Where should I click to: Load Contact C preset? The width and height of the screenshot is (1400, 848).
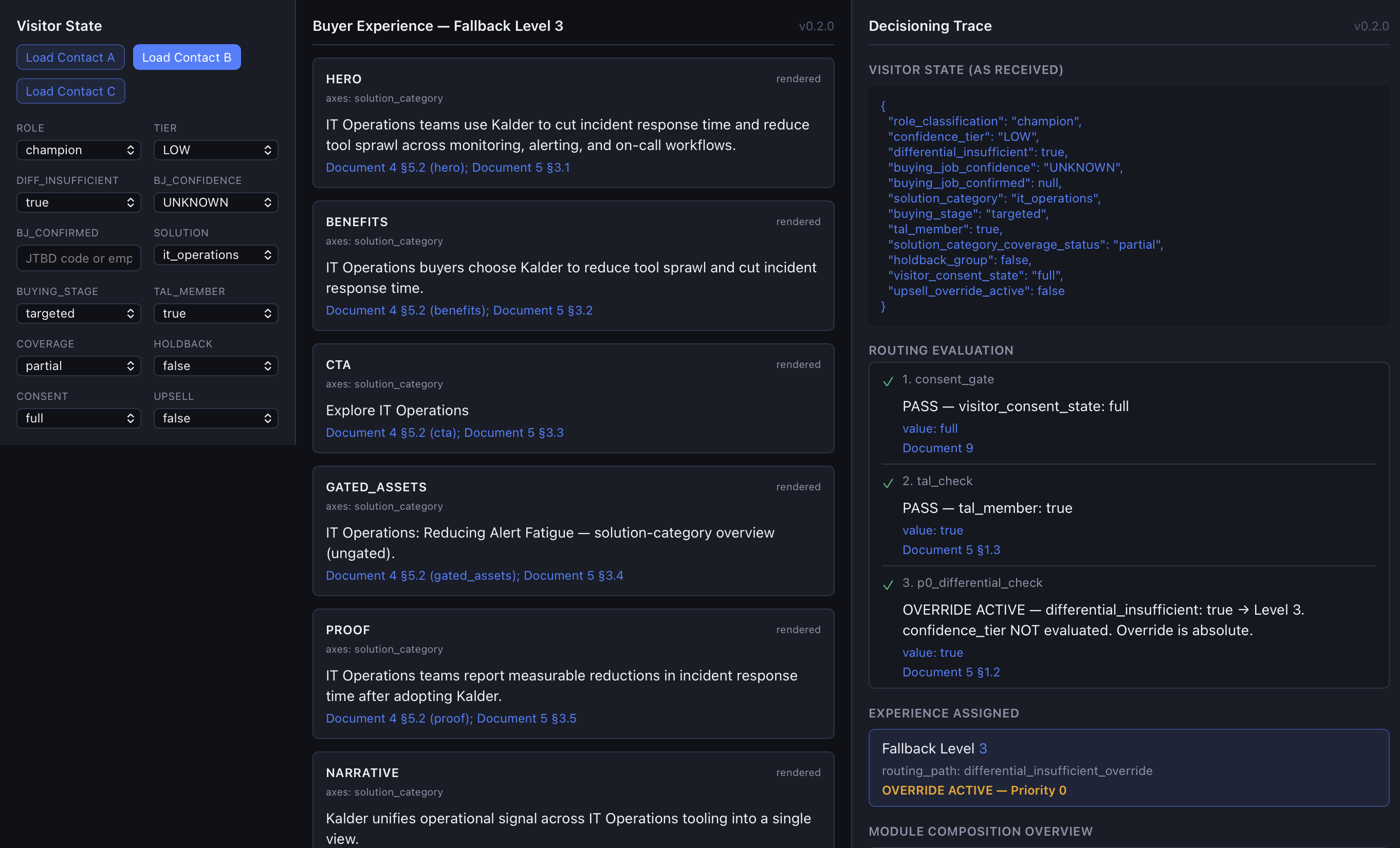tap(70, 91)
